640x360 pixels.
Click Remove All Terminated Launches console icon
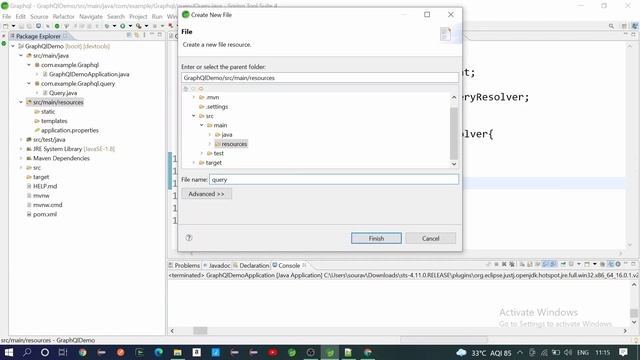coord(512,264)
